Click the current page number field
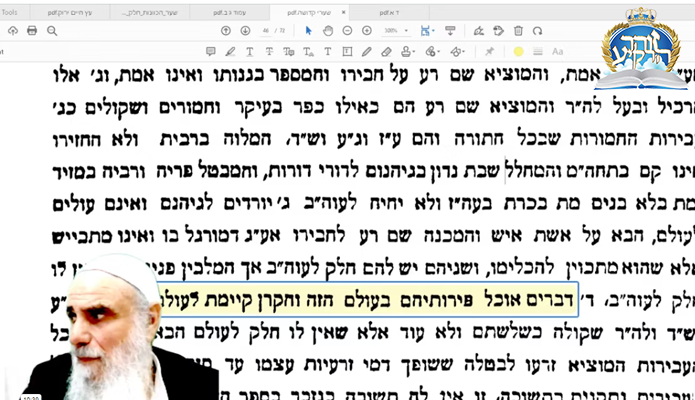This screenshot has width=695, height=400. pyautogui.click(x=266, y=30)
